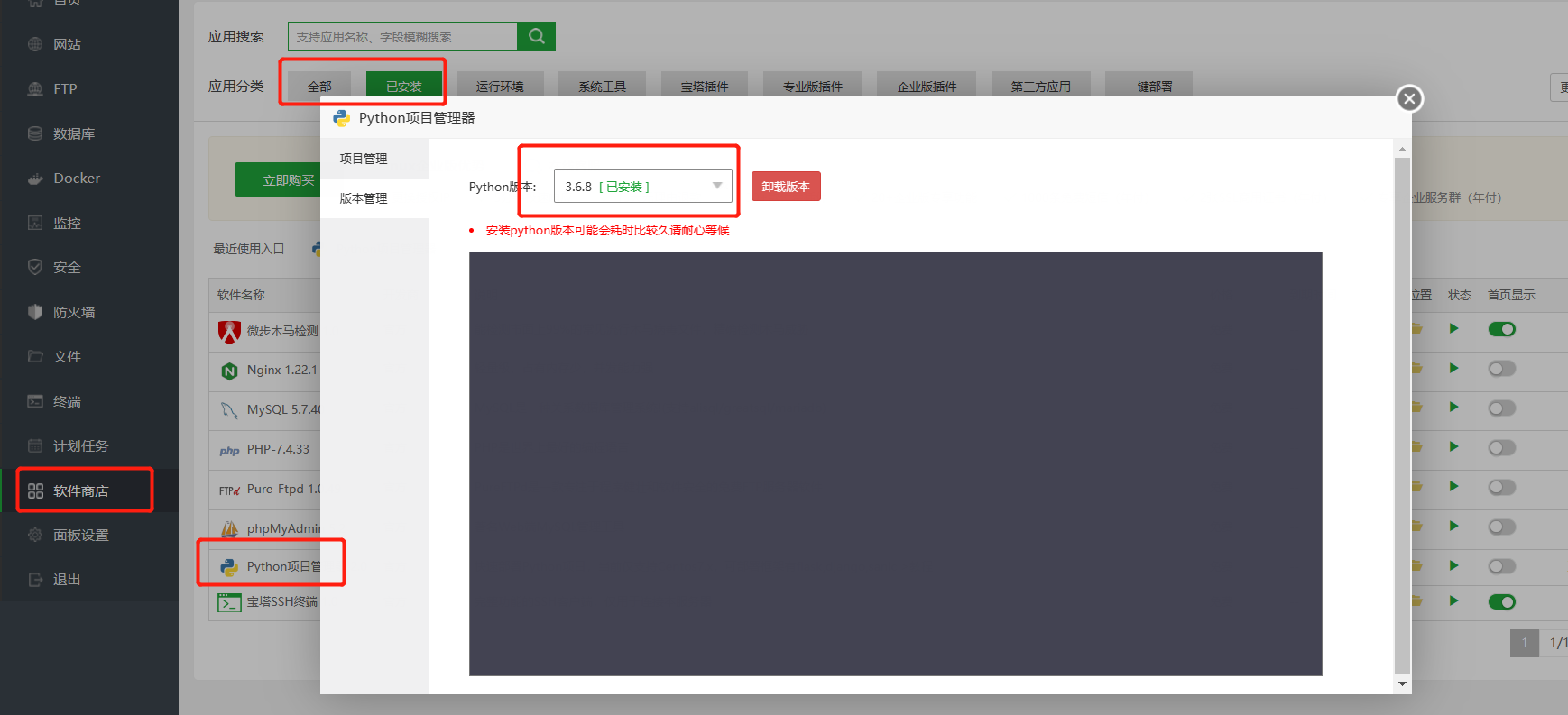
Task: Switch to 企业版插件 category
Action: tap(927, 86)
